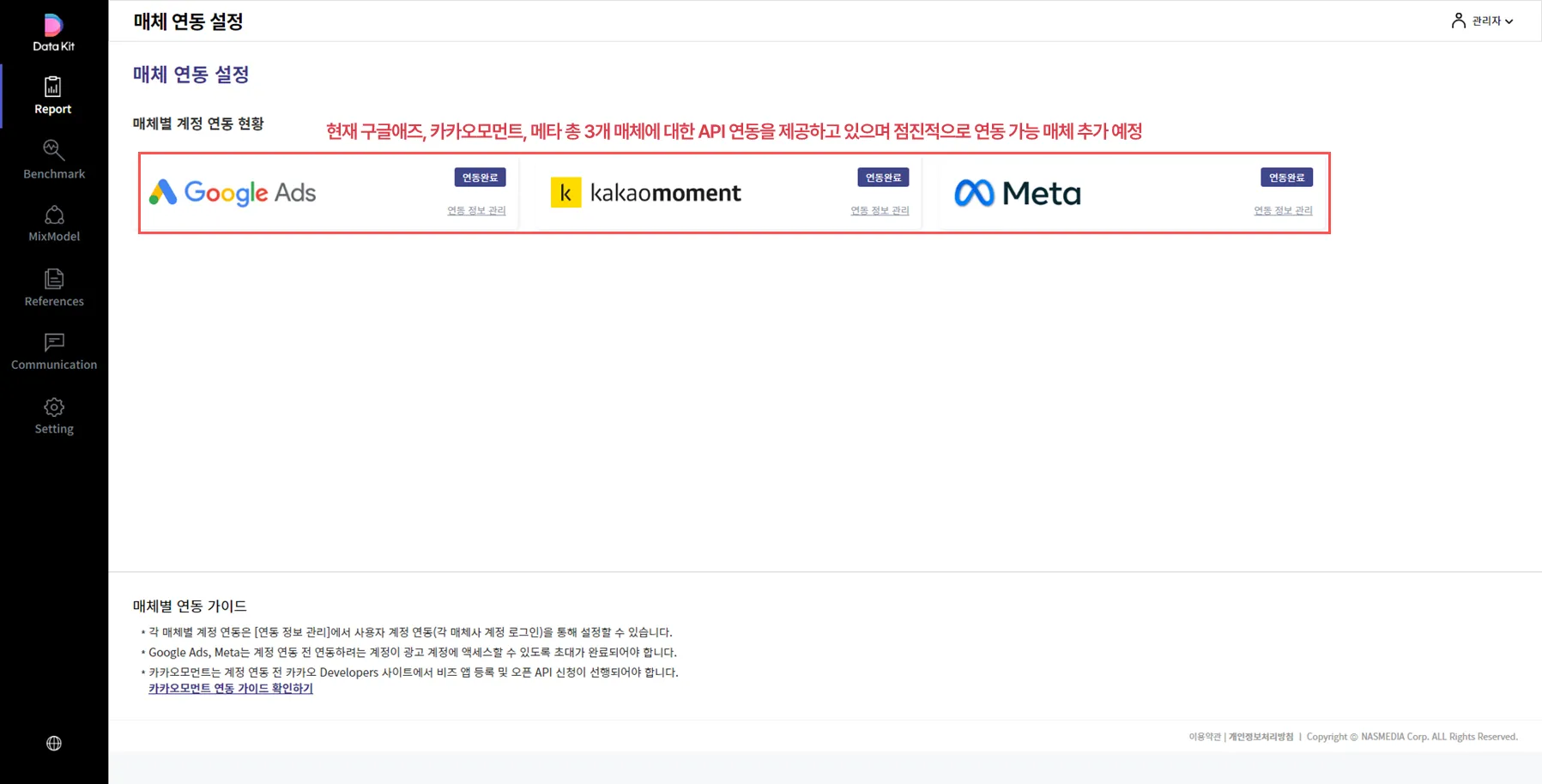Click 연동완료 badge for Meta
This screenshot has width=1542, height=784.
coord(1286,178)
